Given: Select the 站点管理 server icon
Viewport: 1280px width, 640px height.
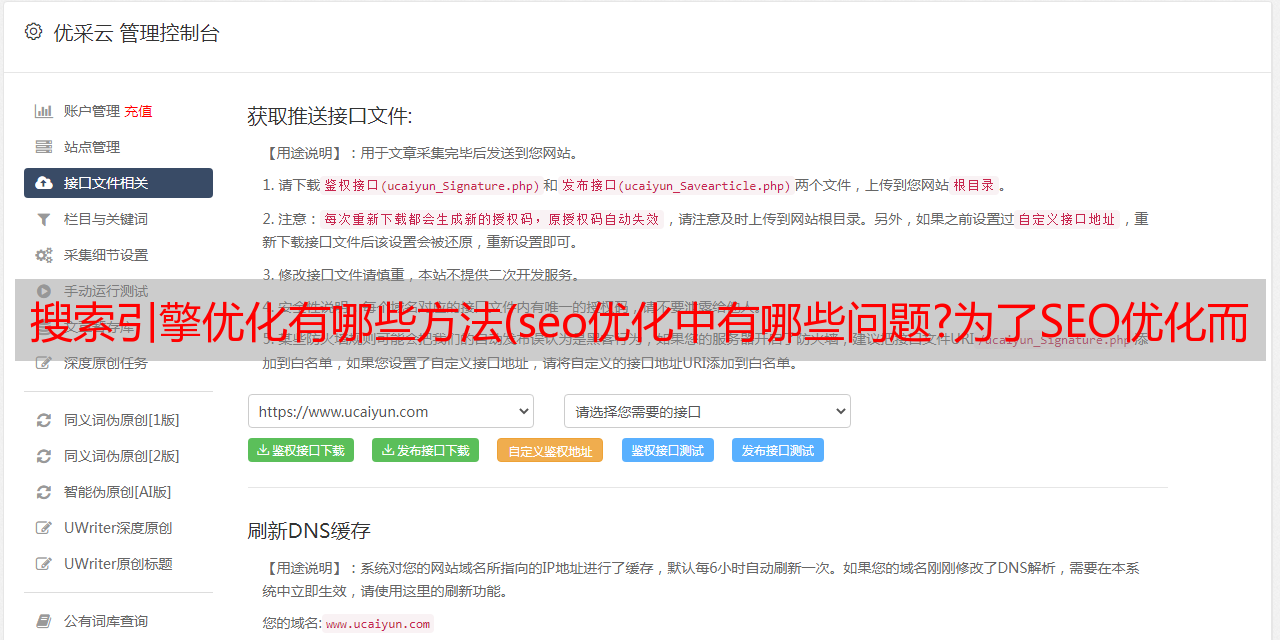Looking at the screenshot, I should click(x=44, y=147).
